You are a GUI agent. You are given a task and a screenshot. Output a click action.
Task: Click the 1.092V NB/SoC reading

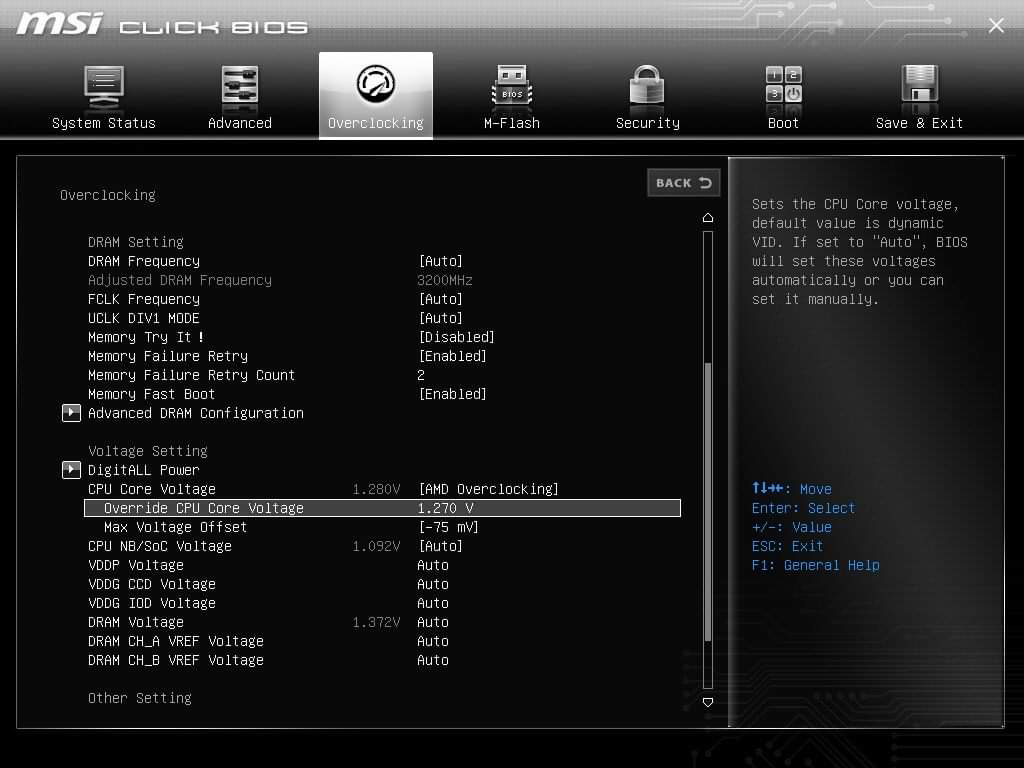(376, 546)
